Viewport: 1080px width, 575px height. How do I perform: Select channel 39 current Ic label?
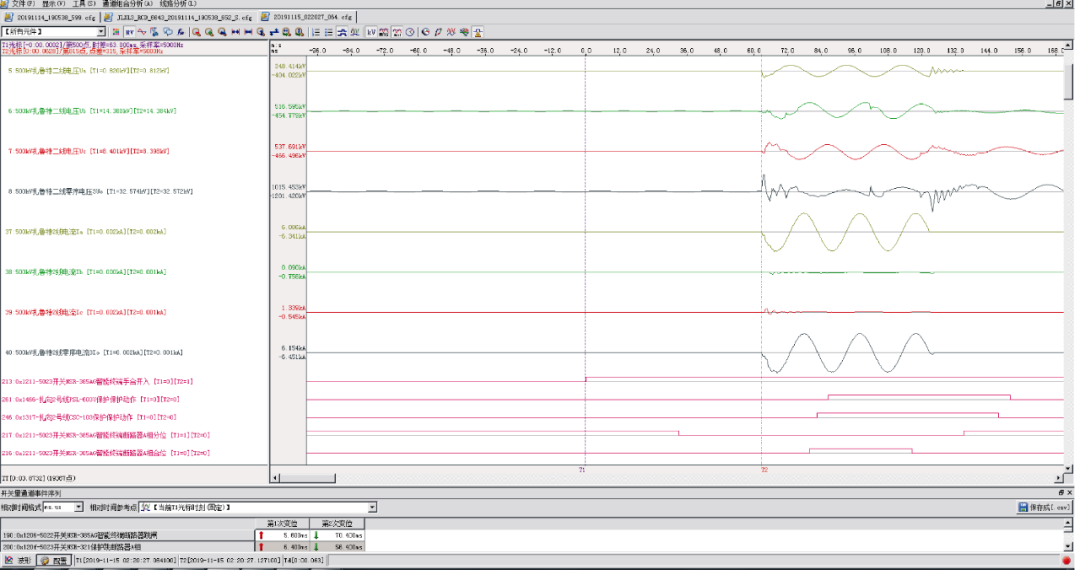tap(85, 313)
